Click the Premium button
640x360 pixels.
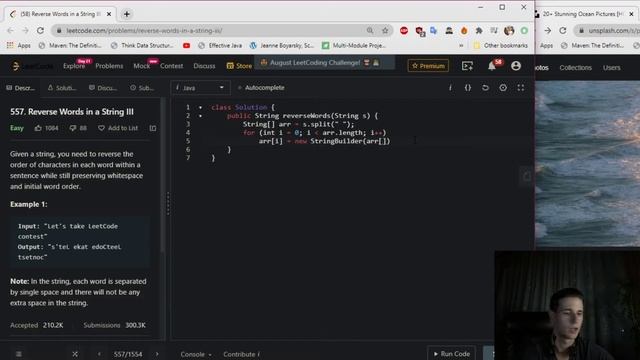pos(428,66)
